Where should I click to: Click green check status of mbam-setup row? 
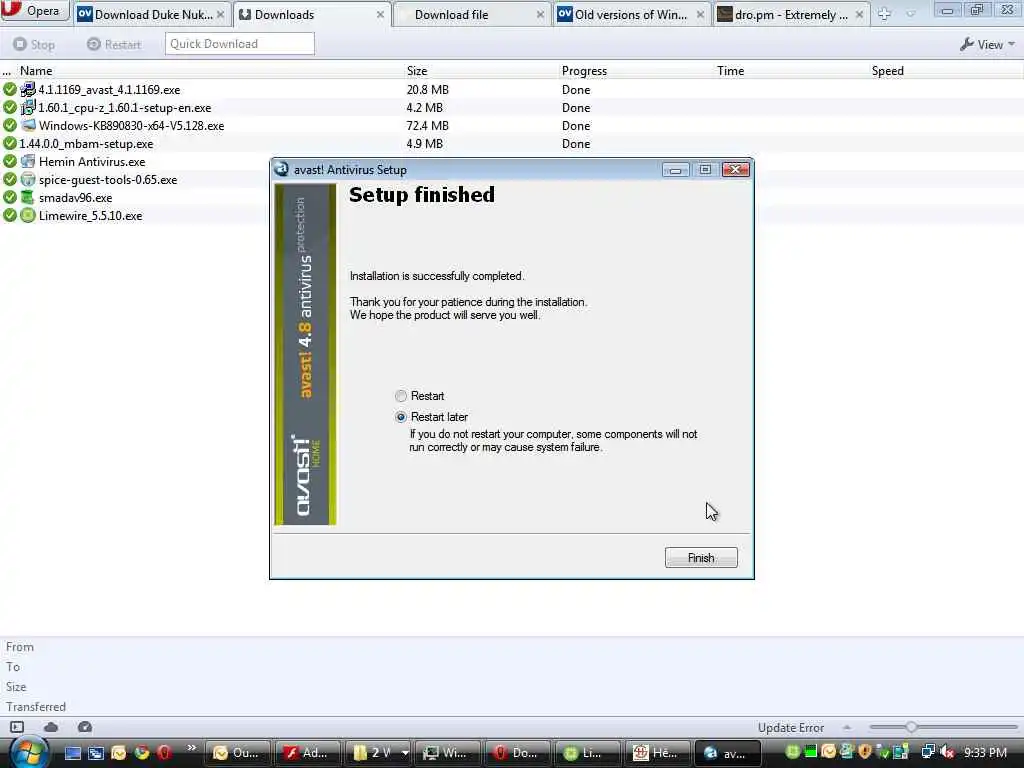pos(10,143)
